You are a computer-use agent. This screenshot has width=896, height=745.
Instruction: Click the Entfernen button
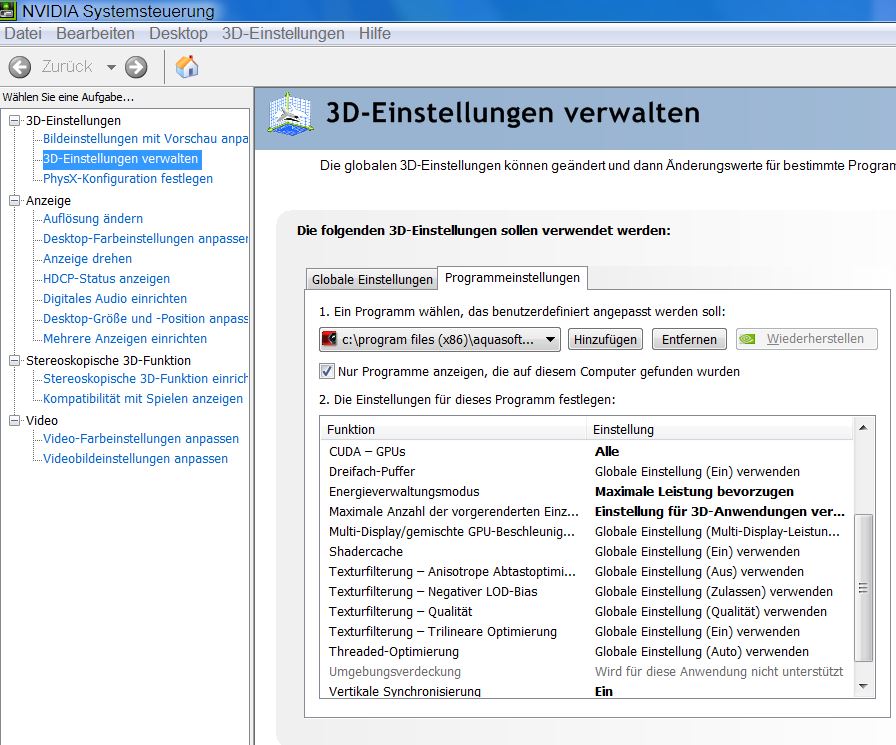(x=689, y=339)
